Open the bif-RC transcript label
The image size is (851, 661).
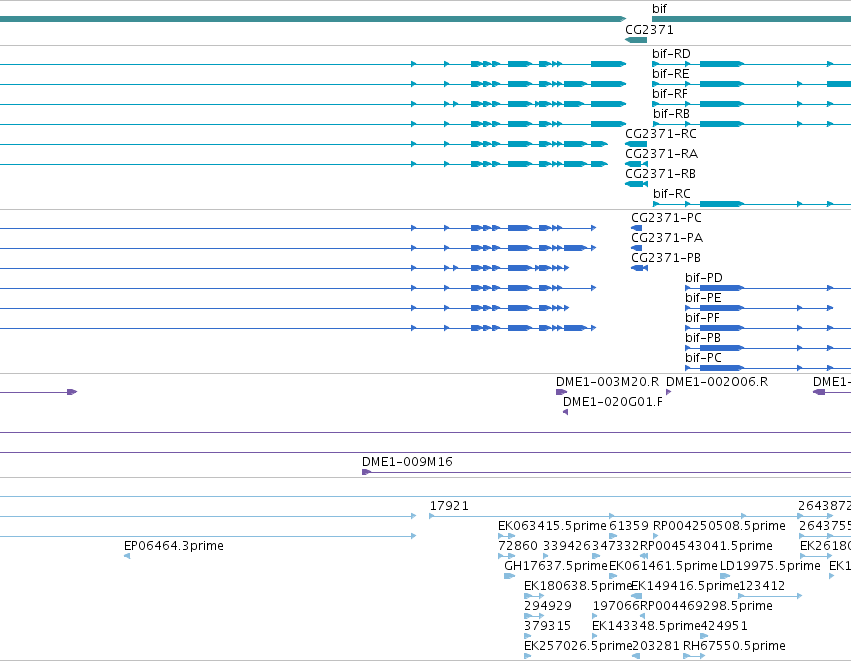[x=672, y=194]
